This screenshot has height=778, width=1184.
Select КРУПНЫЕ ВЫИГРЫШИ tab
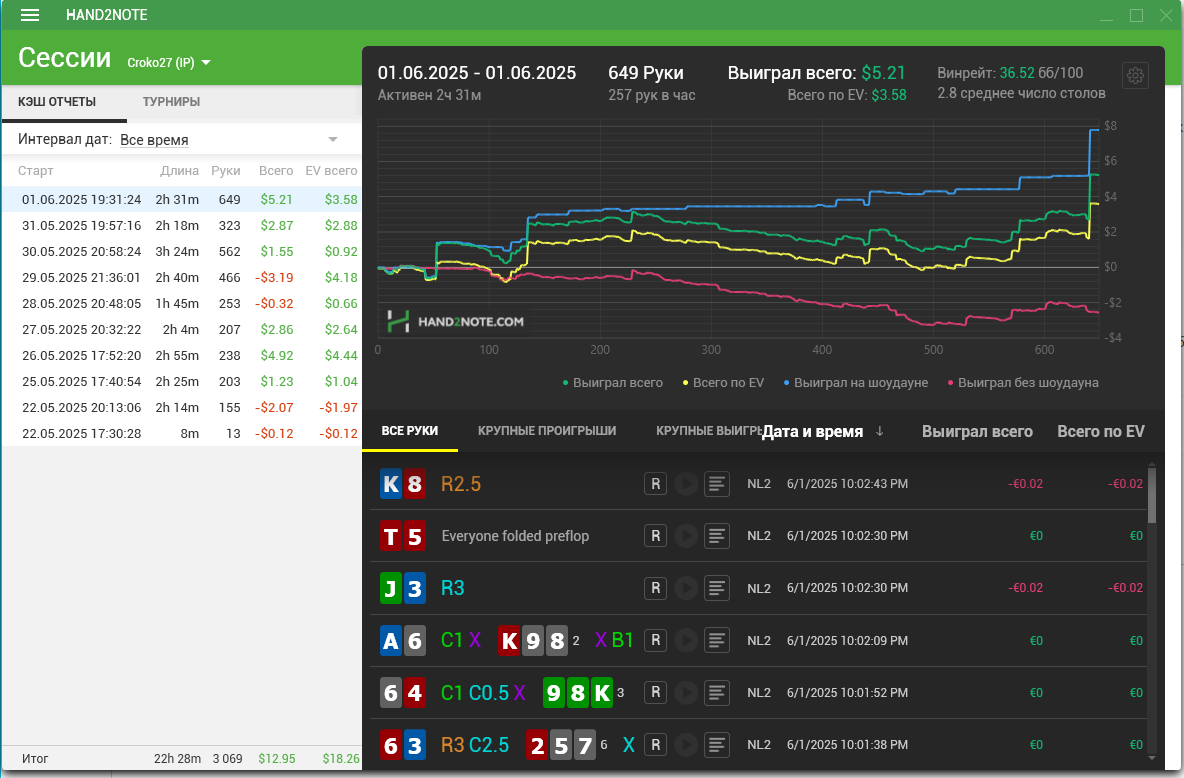pos(710,431)
